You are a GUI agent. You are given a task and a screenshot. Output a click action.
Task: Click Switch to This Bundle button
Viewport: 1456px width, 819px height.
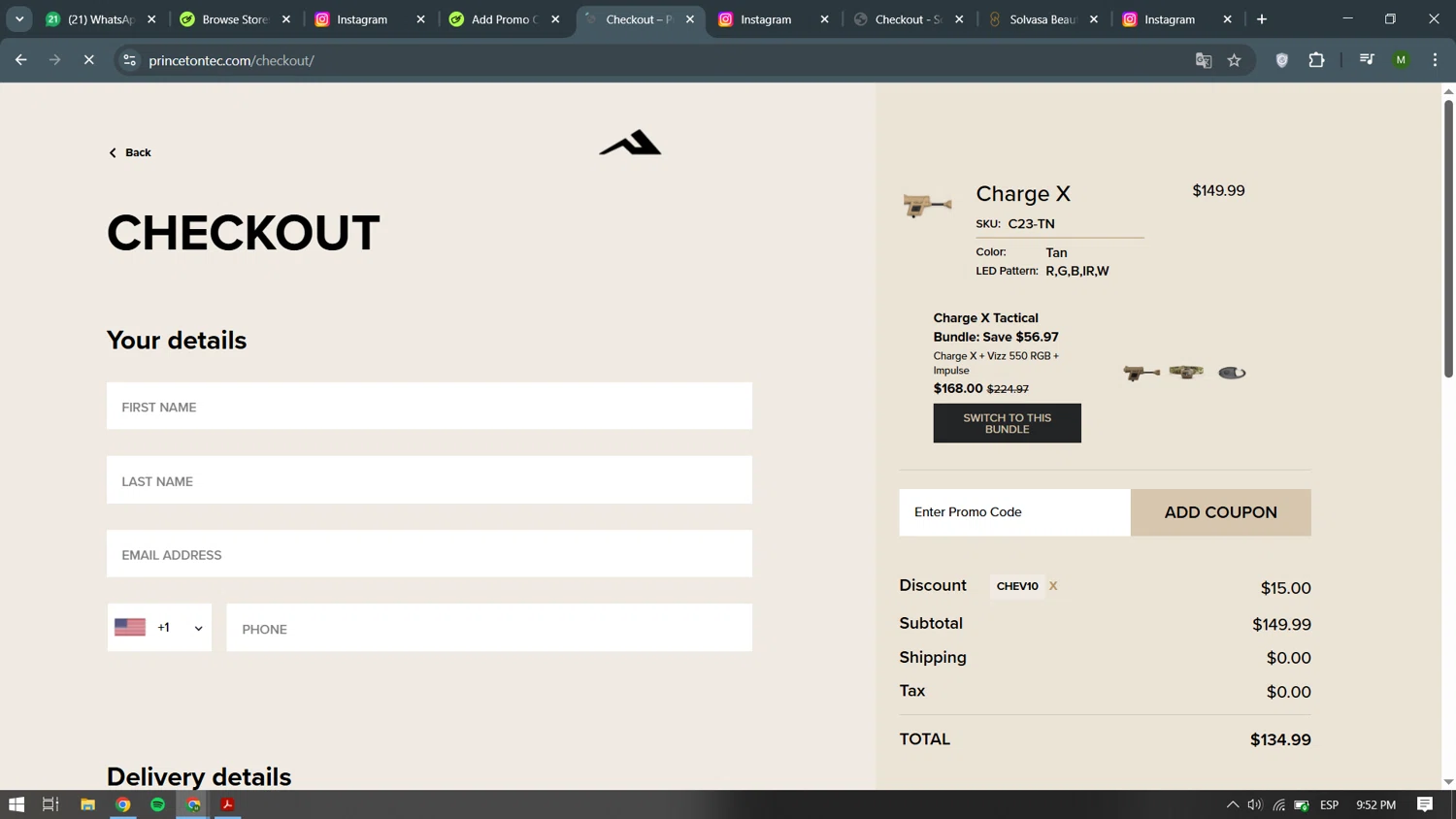[1007, 423]
